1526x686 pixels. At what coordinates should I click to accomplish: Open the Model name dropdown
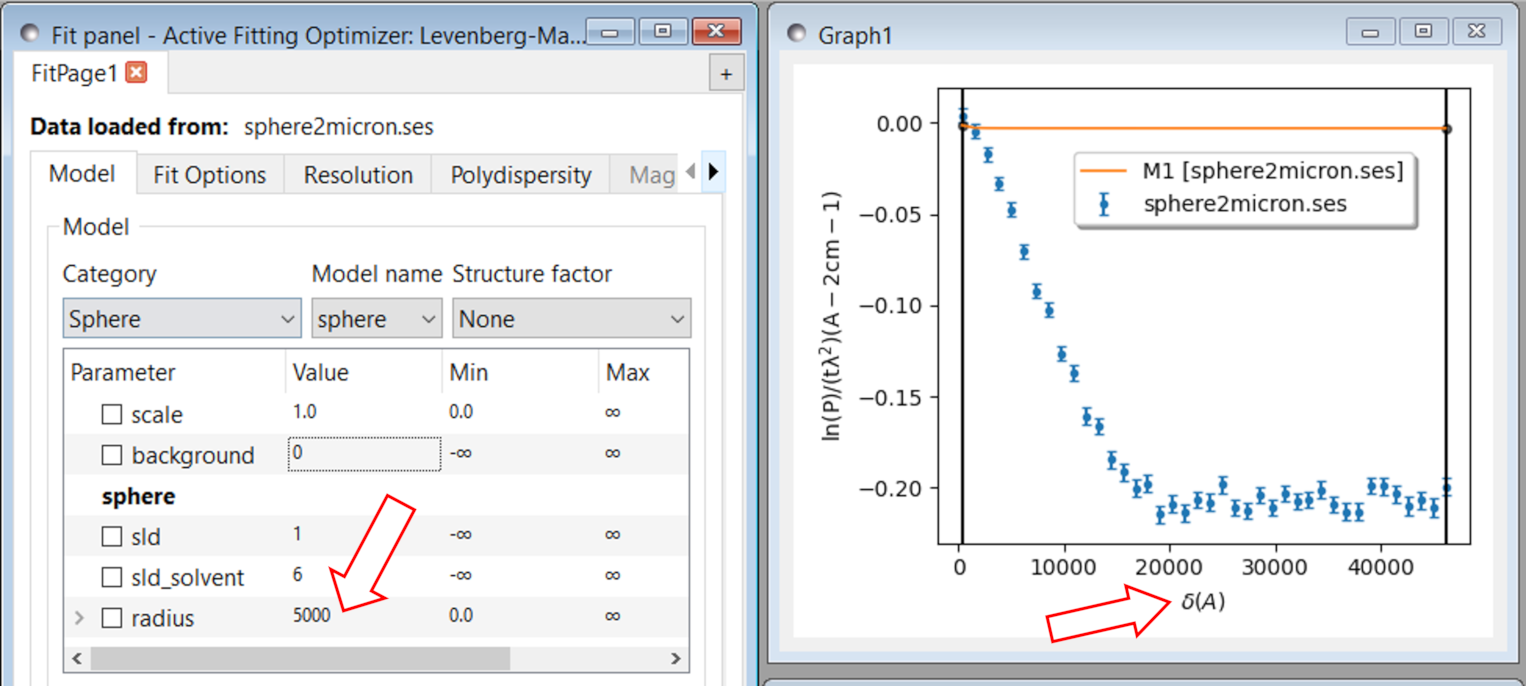point(376,319)
